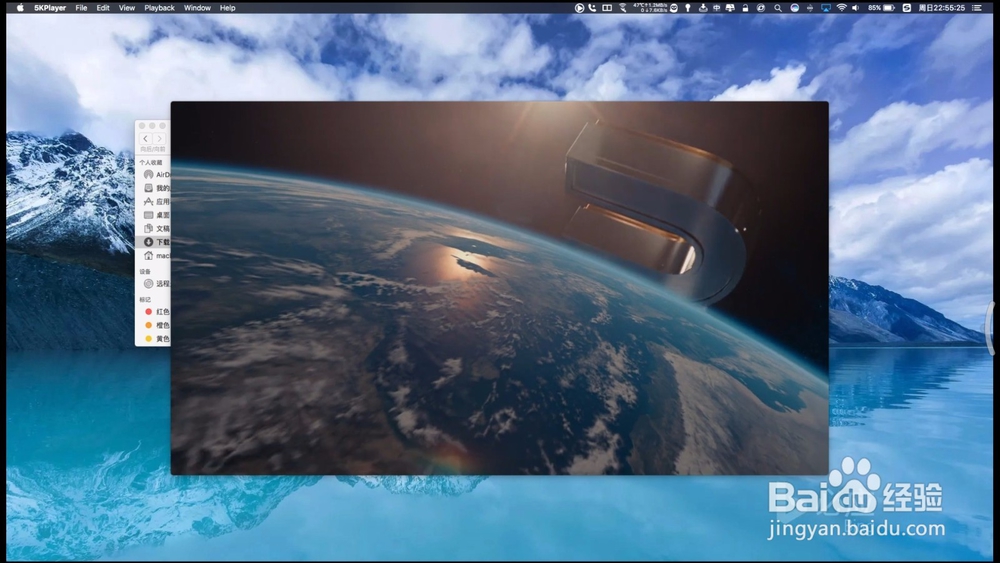Select the red 红色 tag in Finder

(x=153, y=312)
